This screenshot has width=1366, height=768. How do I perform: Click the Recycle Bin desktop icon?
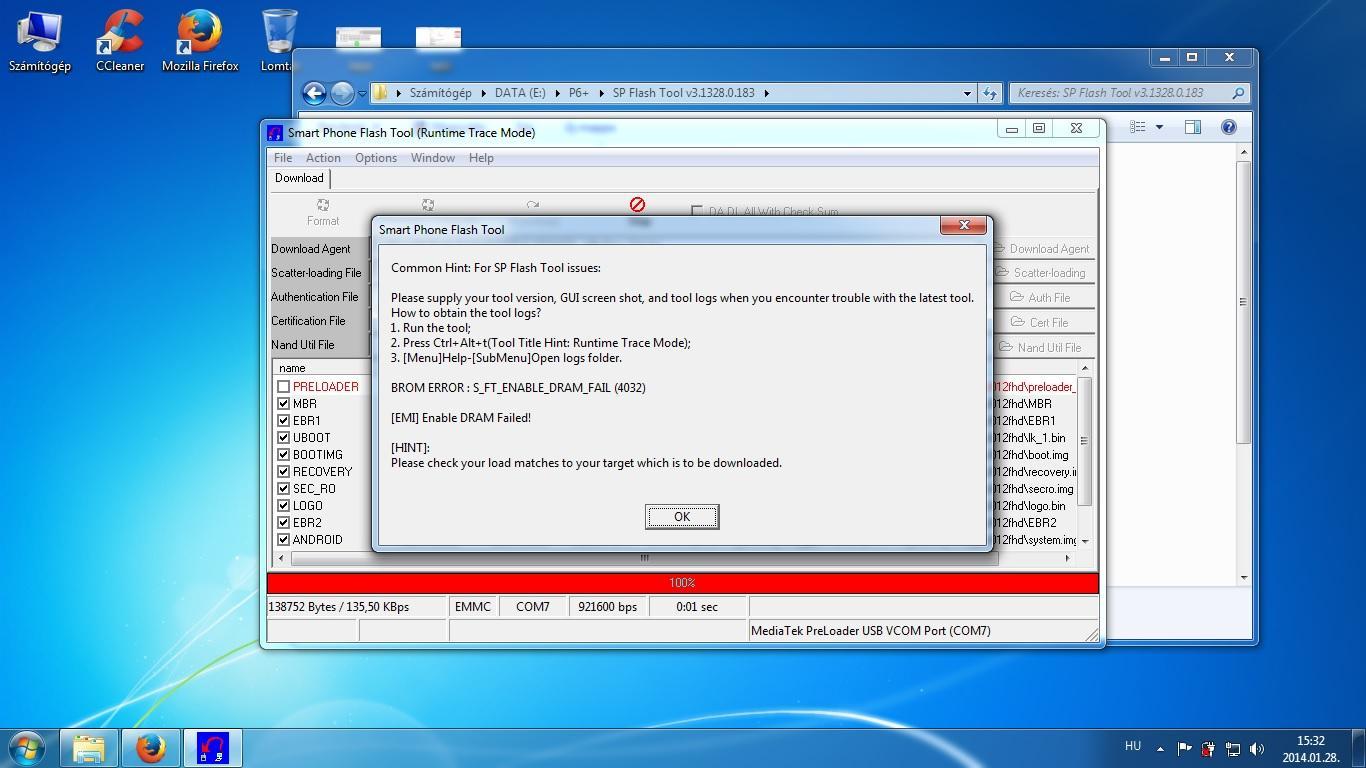coord(277,41)
